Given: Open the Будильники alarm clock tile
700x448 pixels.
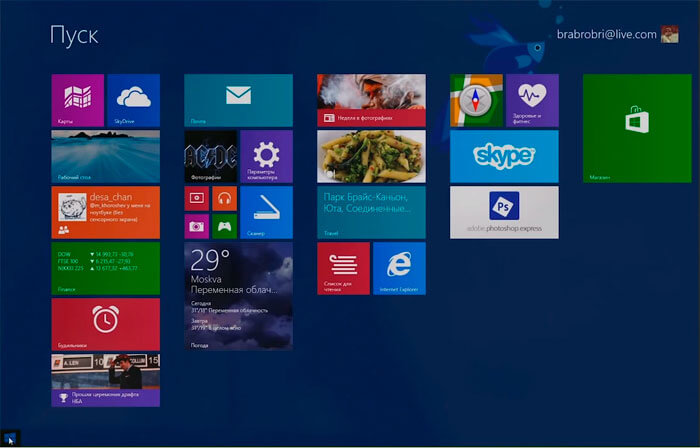Looking at the screenshot, I should click(x=105, y=324).
